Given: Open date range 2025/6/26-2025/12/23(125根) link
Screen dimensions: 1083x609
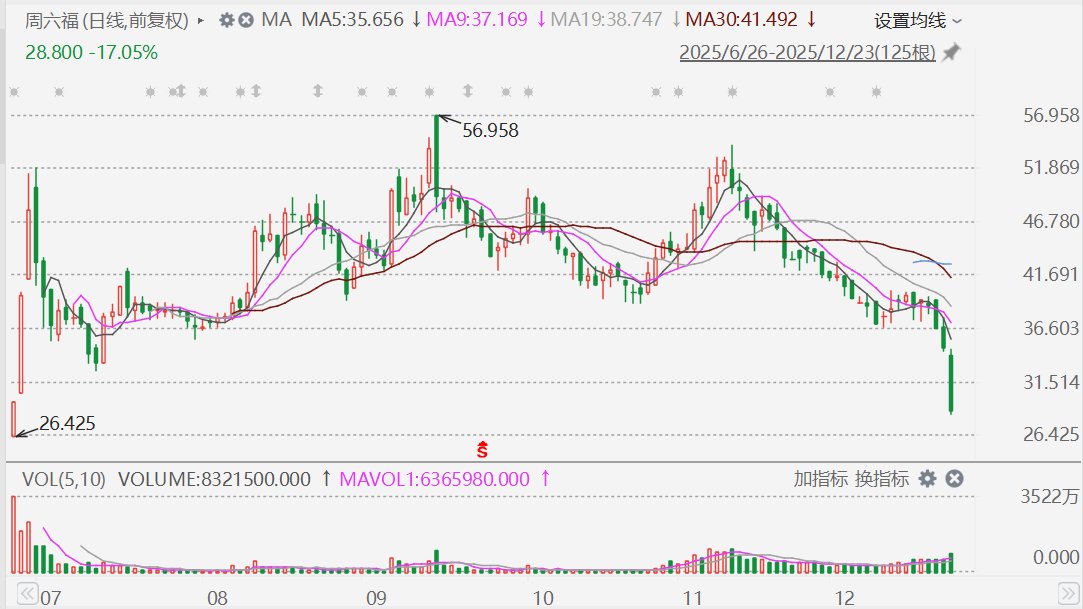Looking at the screenshot, I should [807, 52].
